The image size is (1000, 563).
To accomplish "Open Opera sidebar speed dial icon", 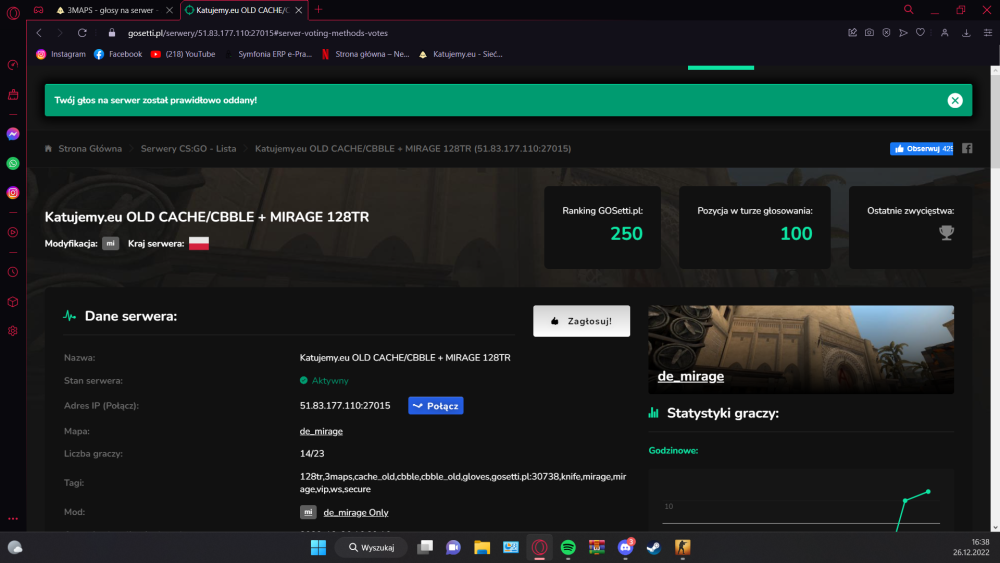I will 13,65.
